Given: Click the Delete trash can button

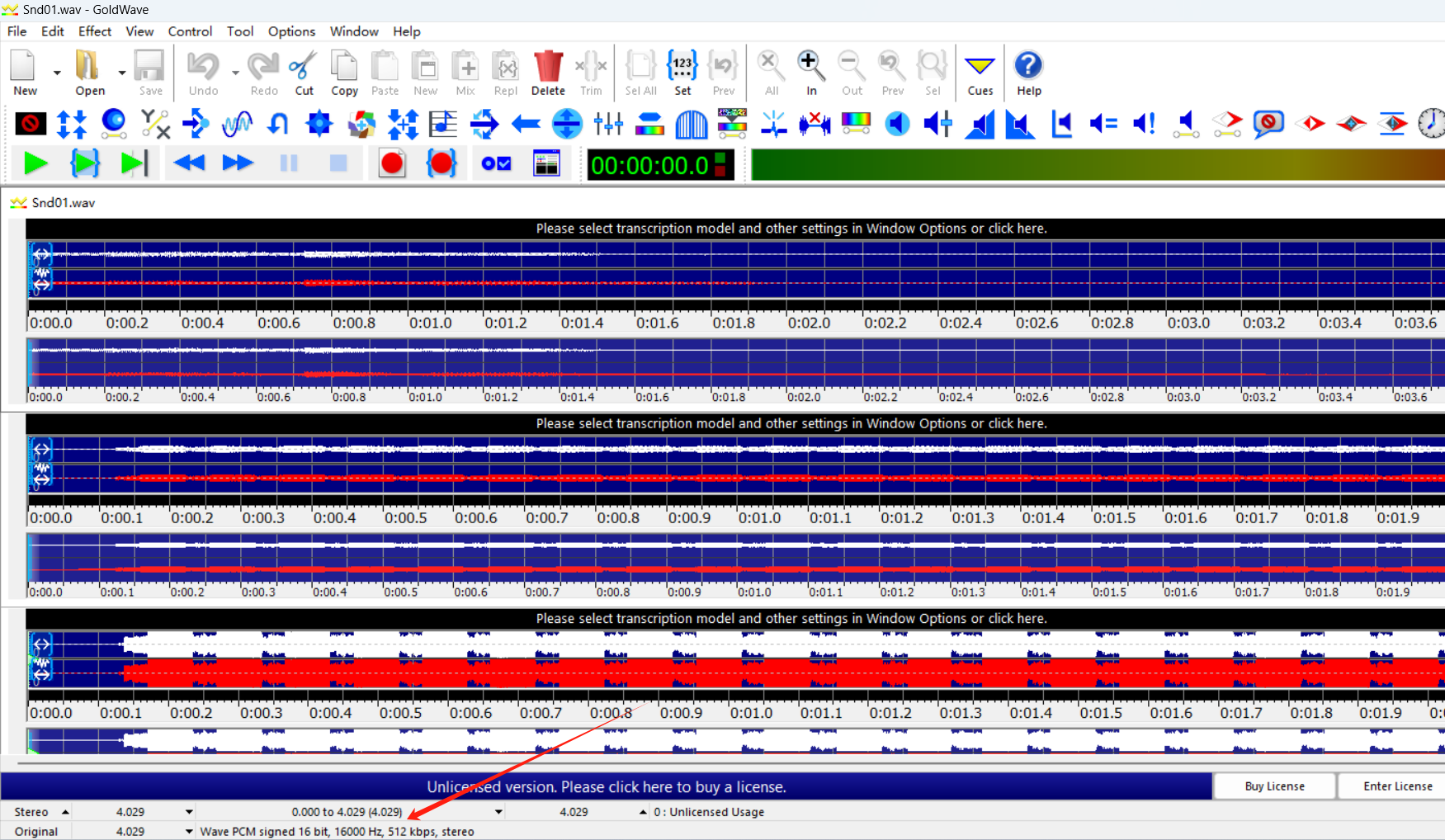Looking at the screenshot, I should (x=548, y=73).
